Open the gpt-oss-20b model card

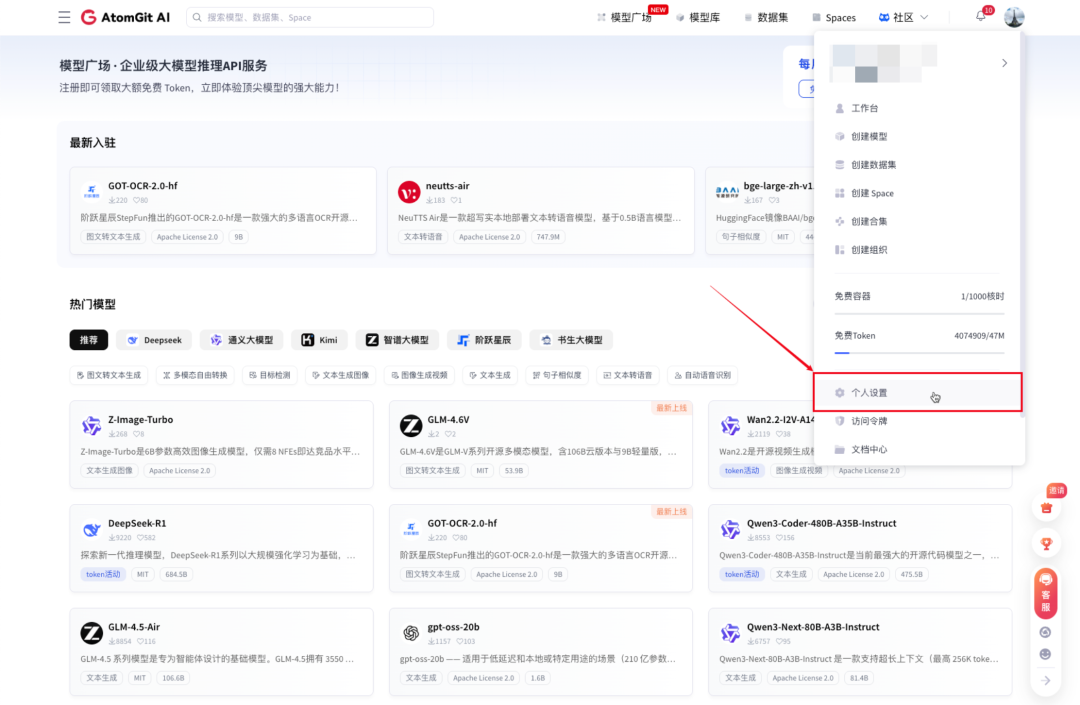(x=541, y=651)
